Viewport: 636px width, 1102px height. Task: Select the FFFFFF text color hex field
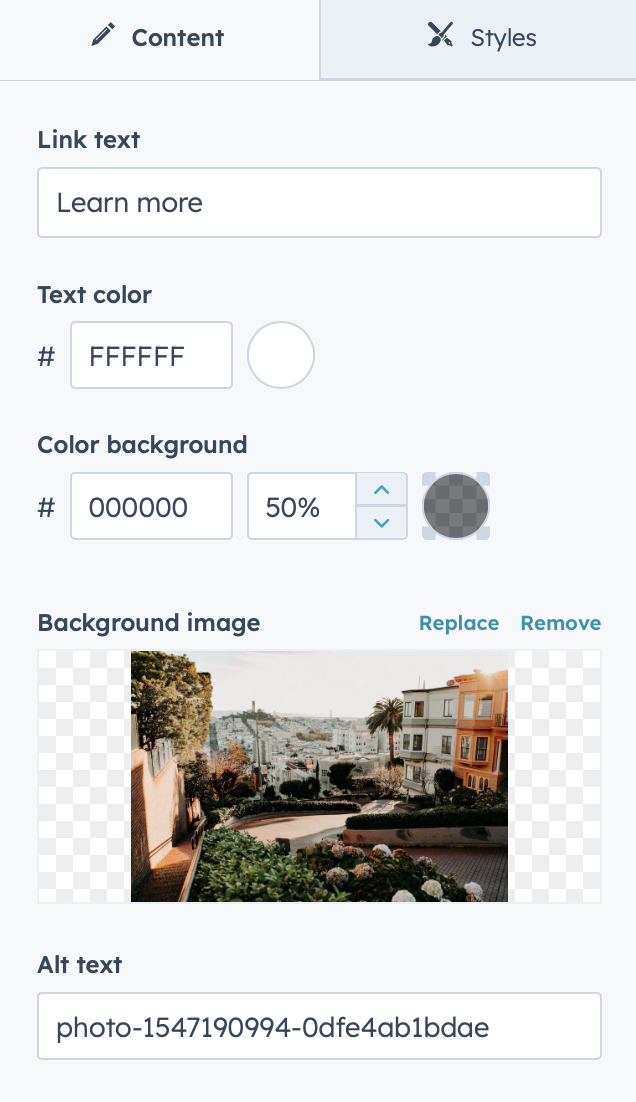pyautogui.click(x=151, y=356)
